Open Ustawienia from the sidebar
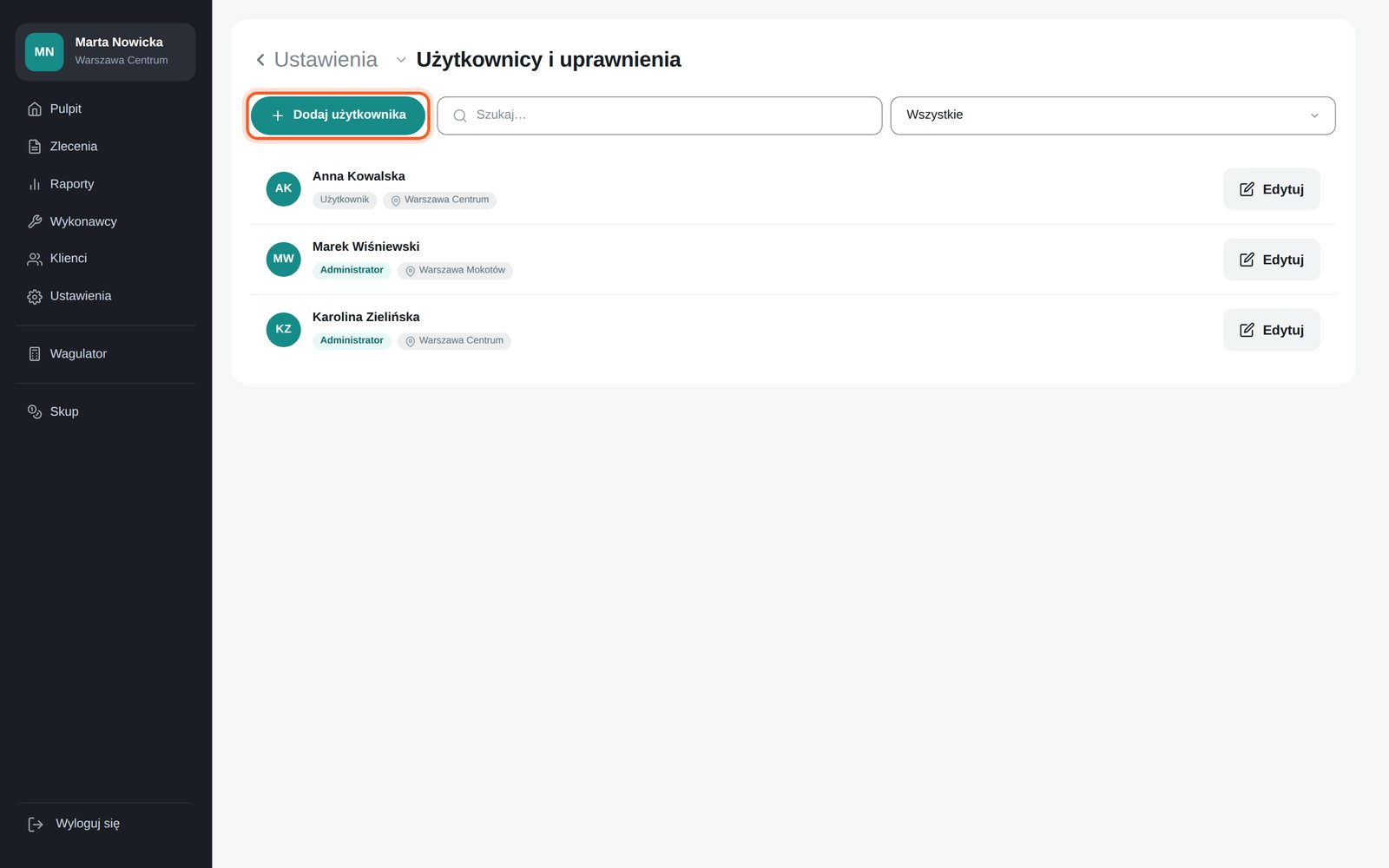Viewport: 1389px width, 868px height. pyautogui.click(x=105, y=296)
